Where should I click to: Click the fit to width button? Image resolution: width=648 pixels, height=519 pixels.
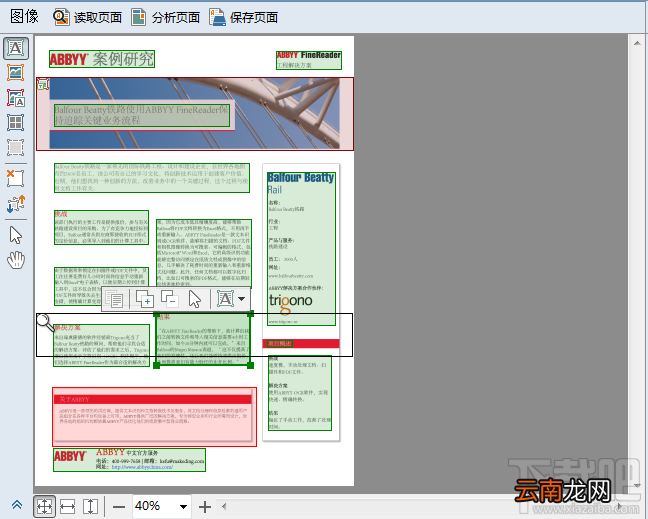[x=67, y=506]
